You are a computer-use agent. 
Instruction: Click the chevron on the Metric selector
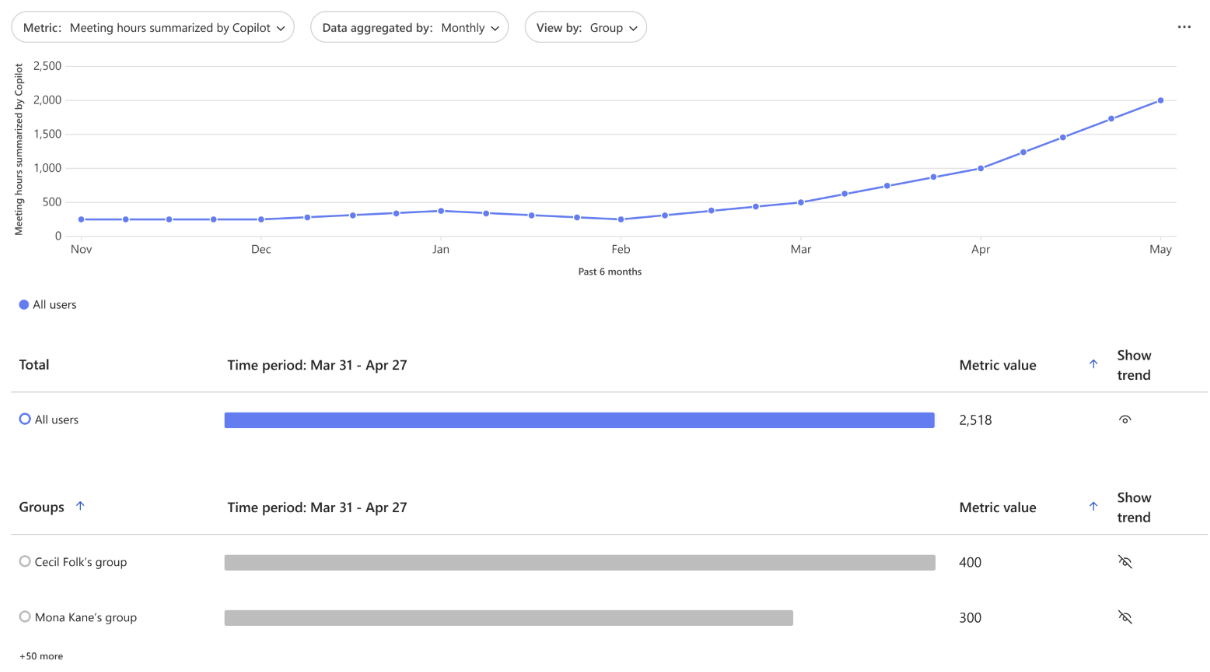click(281, 27)
